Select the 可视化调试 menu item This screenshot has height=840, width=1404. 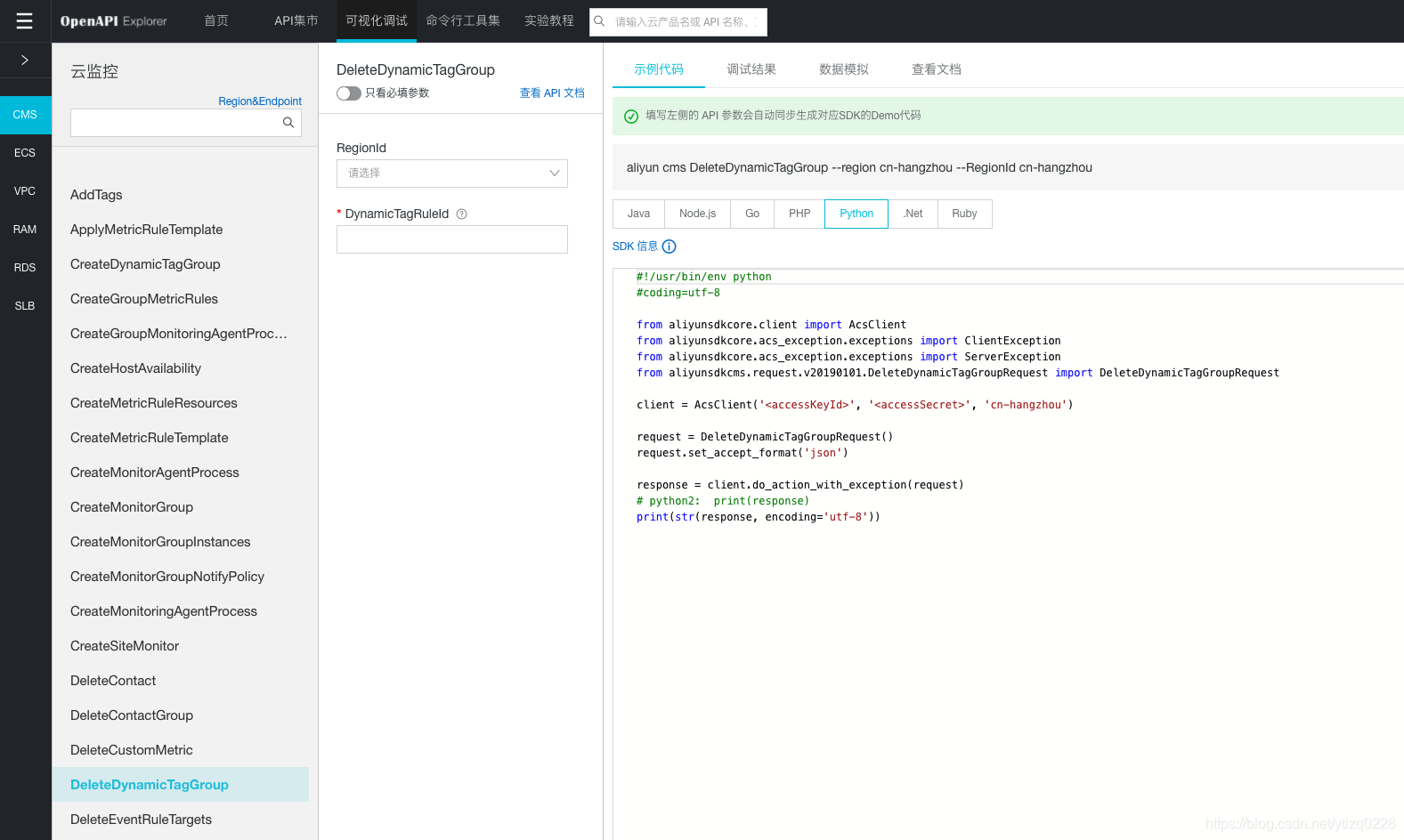[x=377, y=21]
